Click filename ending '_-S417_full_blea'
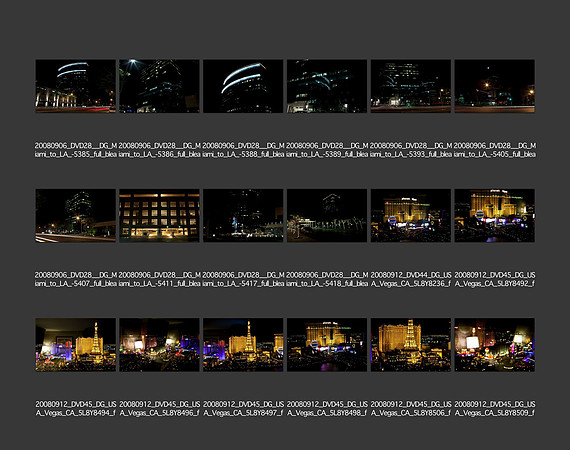 click(243, 279)
